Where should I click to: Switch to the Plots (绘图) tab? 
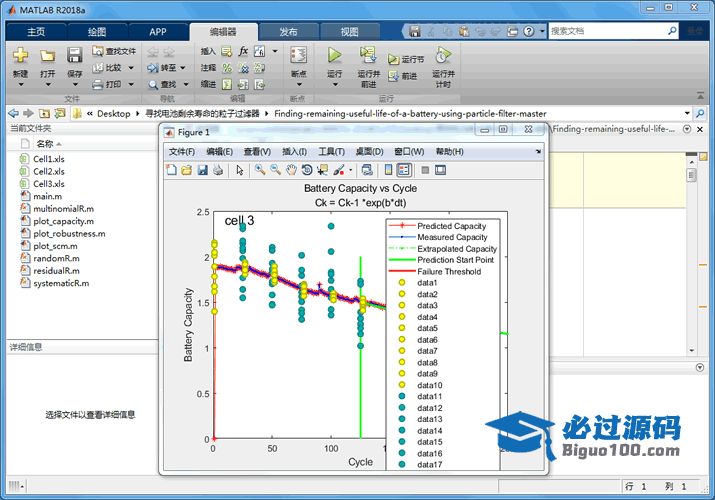click(x=97, y=32)
